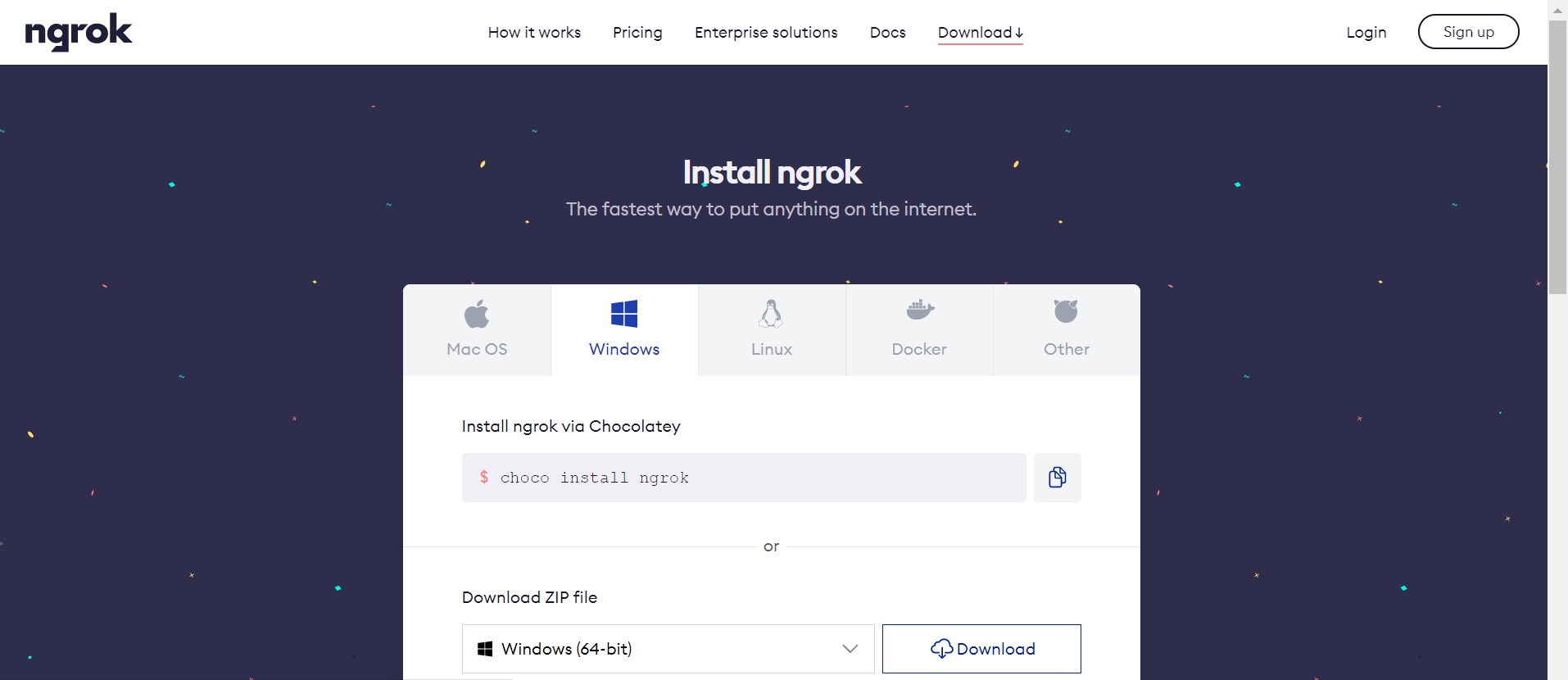1568x680 pixels.
Task: Click the ngrok logo
Action: 79,32
